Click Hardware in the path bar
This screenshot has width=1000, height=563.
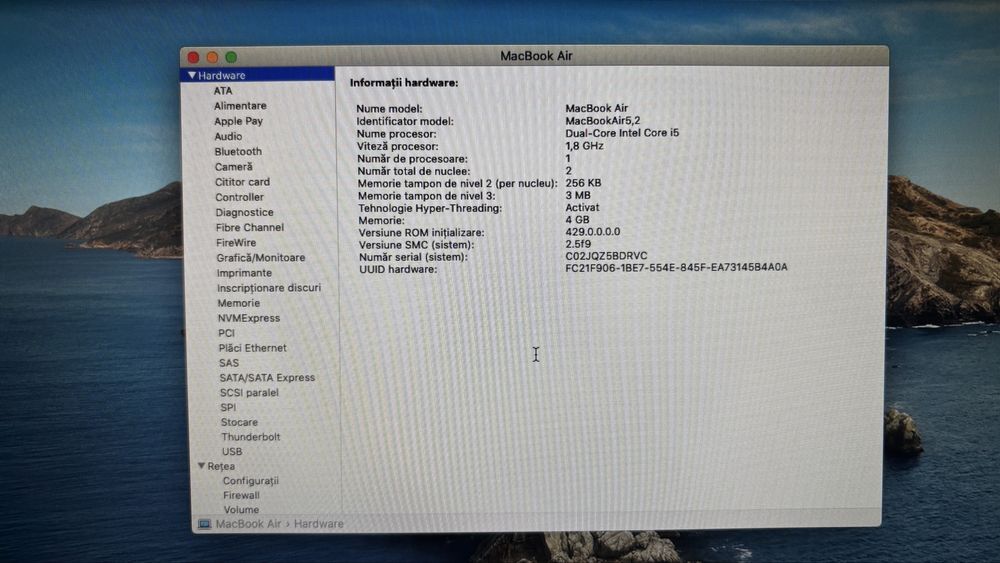click(x=318, y=524)
